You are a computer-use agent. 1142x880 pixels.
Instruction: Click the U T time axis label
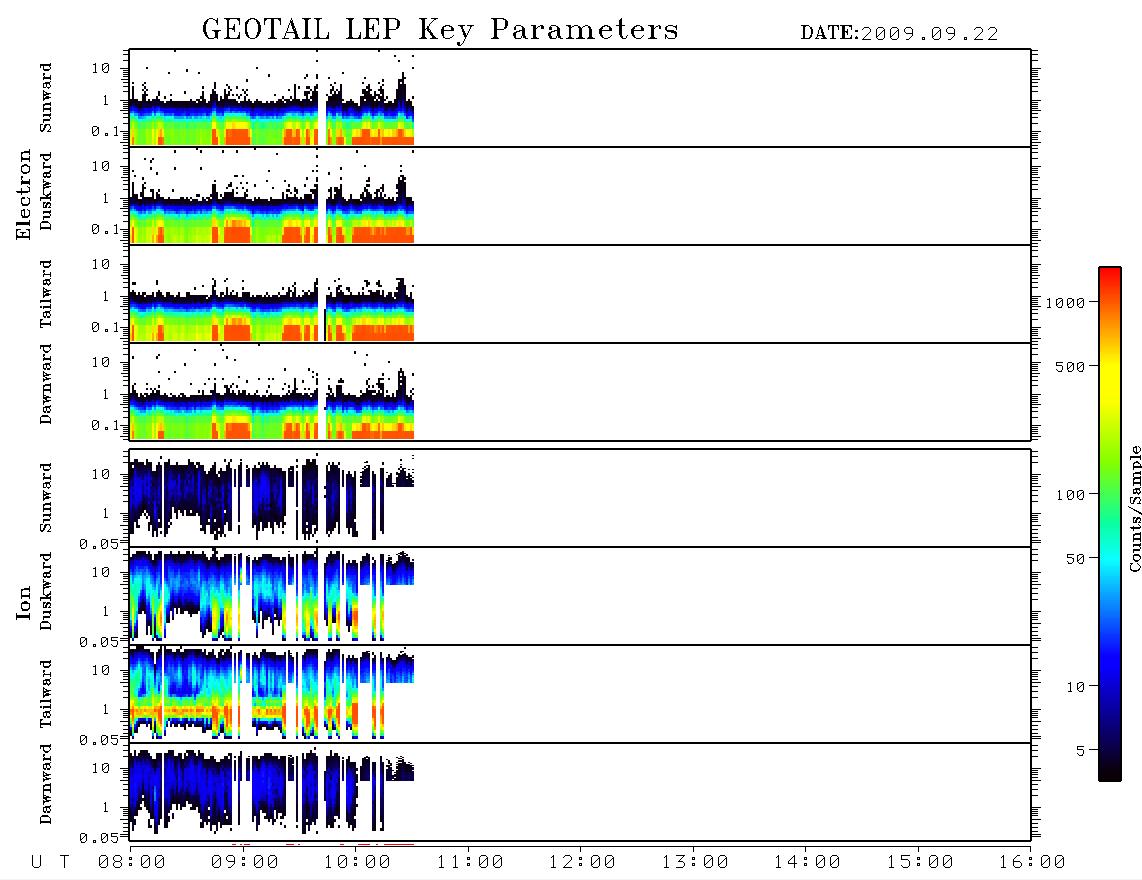[50, 863]
